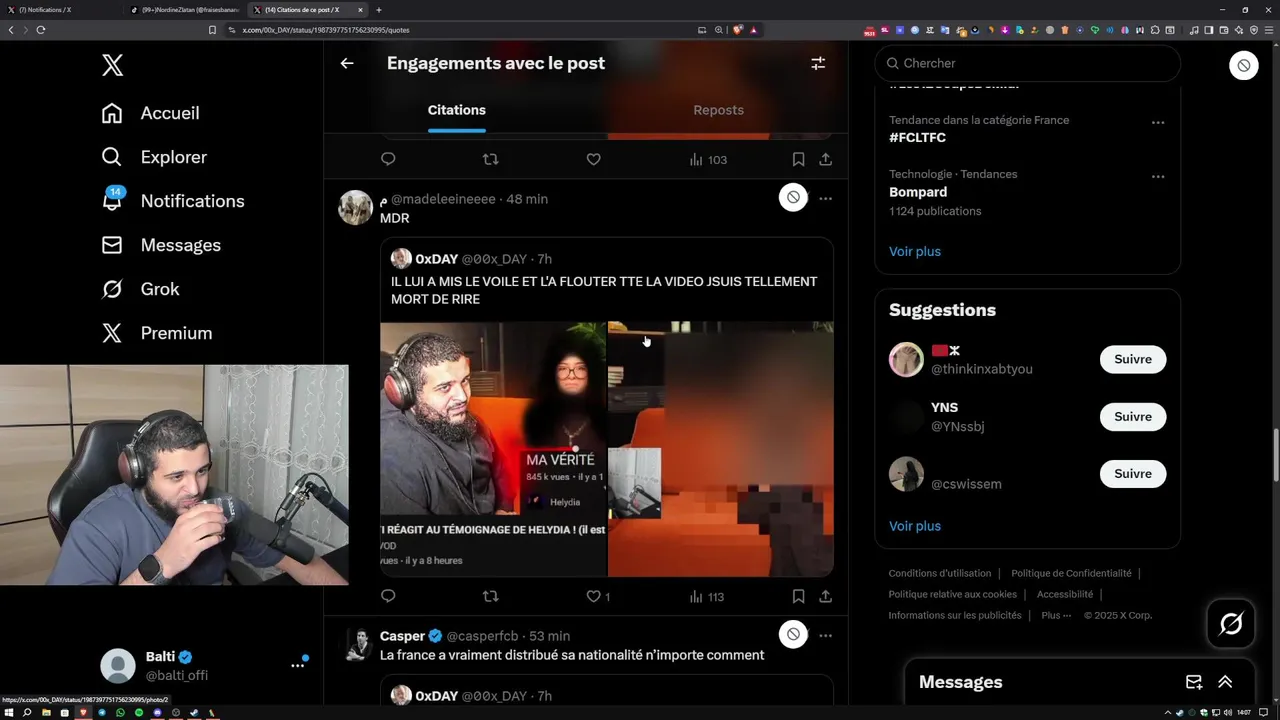1280x720 pixels.
Task: Click in the Chercher search field
Action: coord(1027,63)
